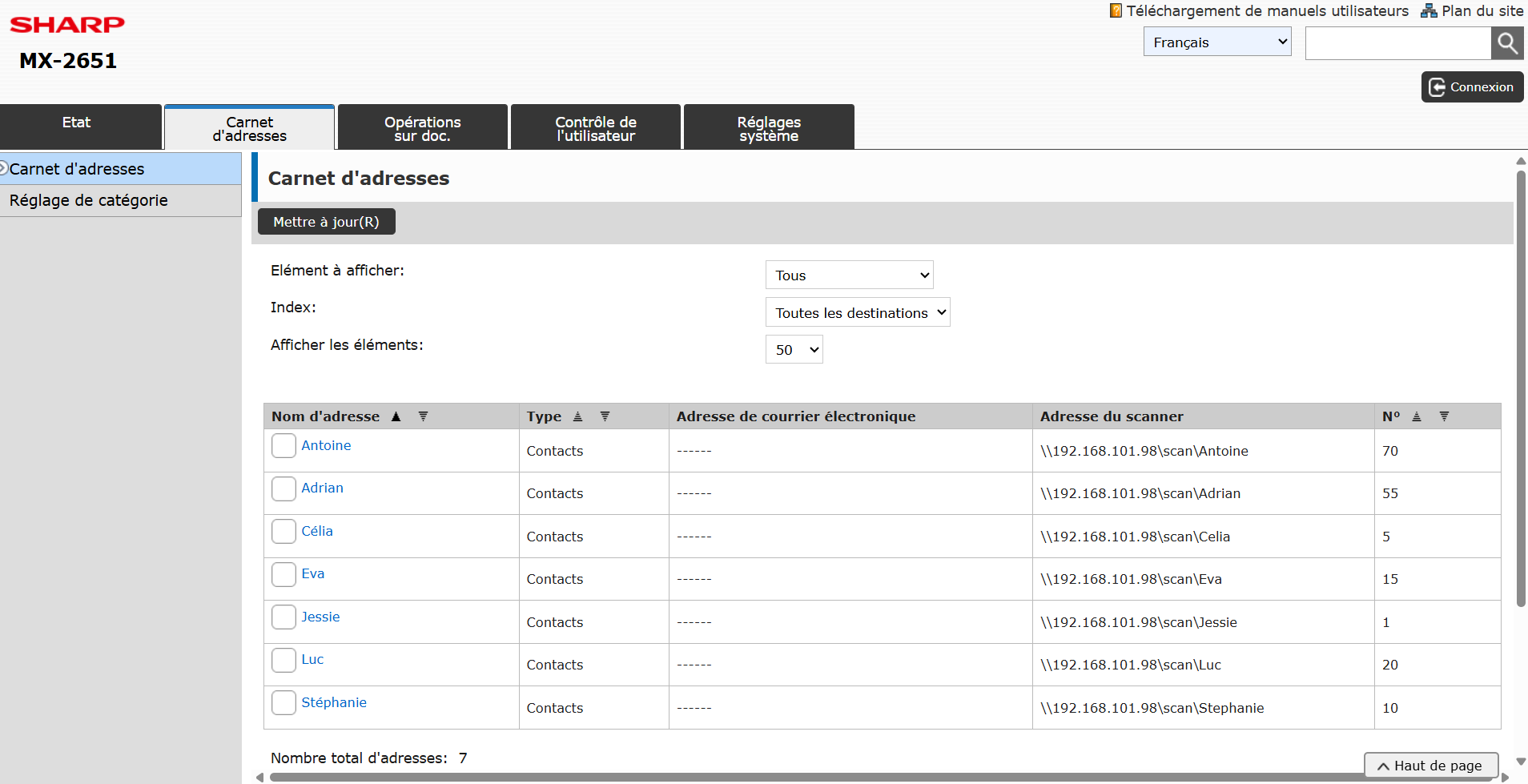Click the Type column sort icon
1528x784 pixels.
coord(577,416)
